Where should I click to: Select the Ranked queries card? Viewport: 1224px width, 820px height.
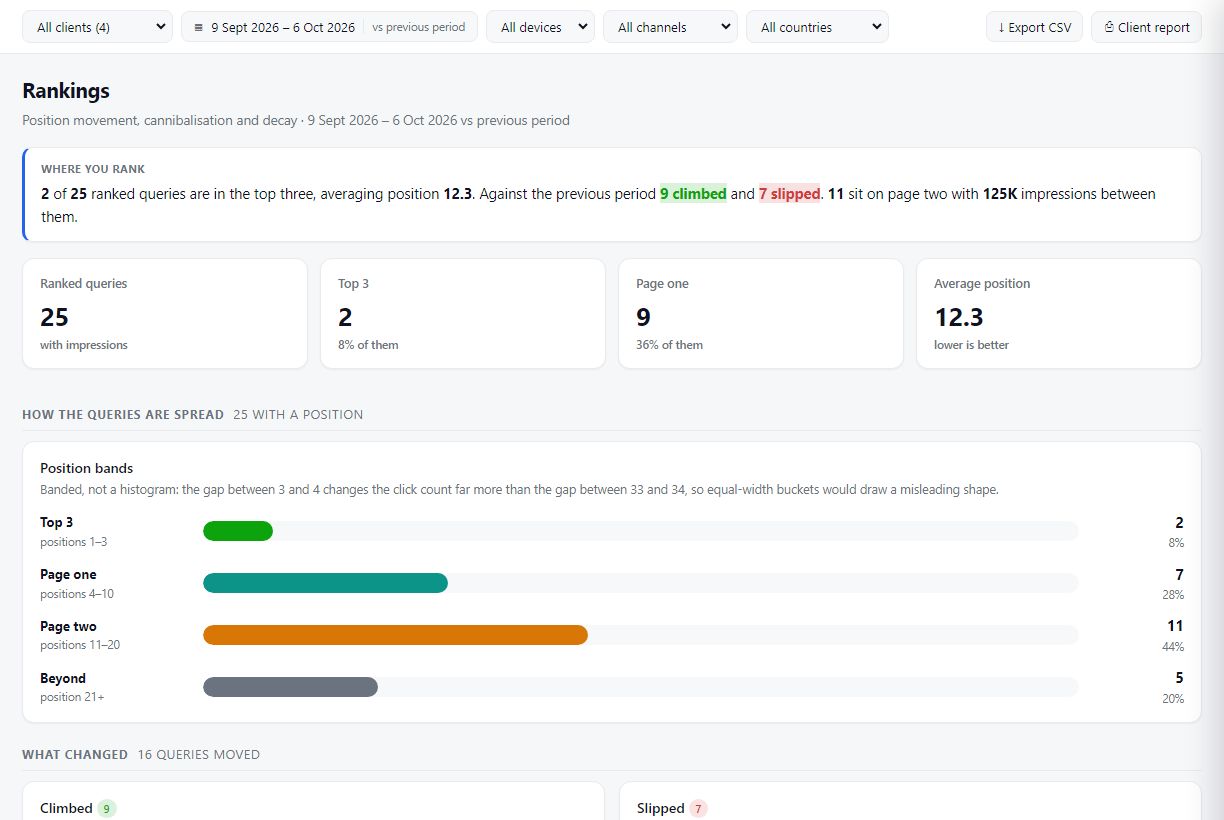point(165,314)
